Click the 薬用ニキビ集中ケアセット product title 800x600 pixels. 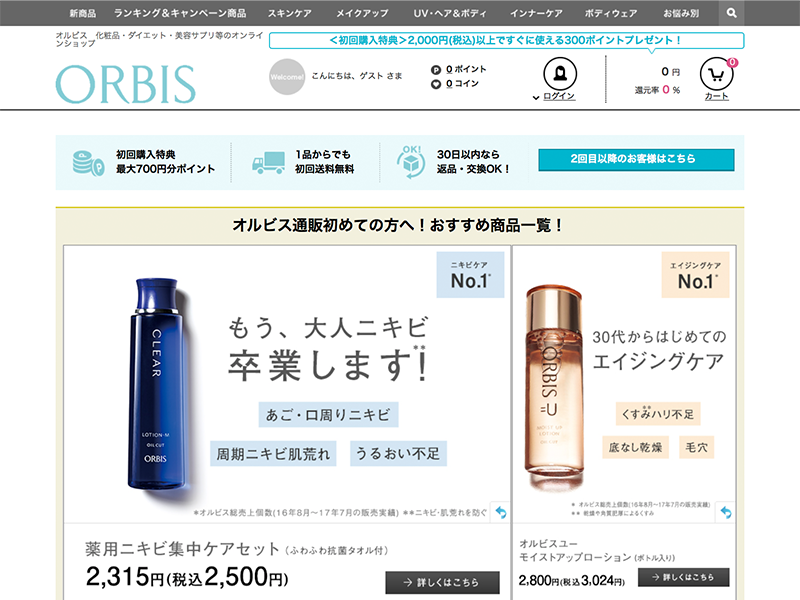point(182,549)
